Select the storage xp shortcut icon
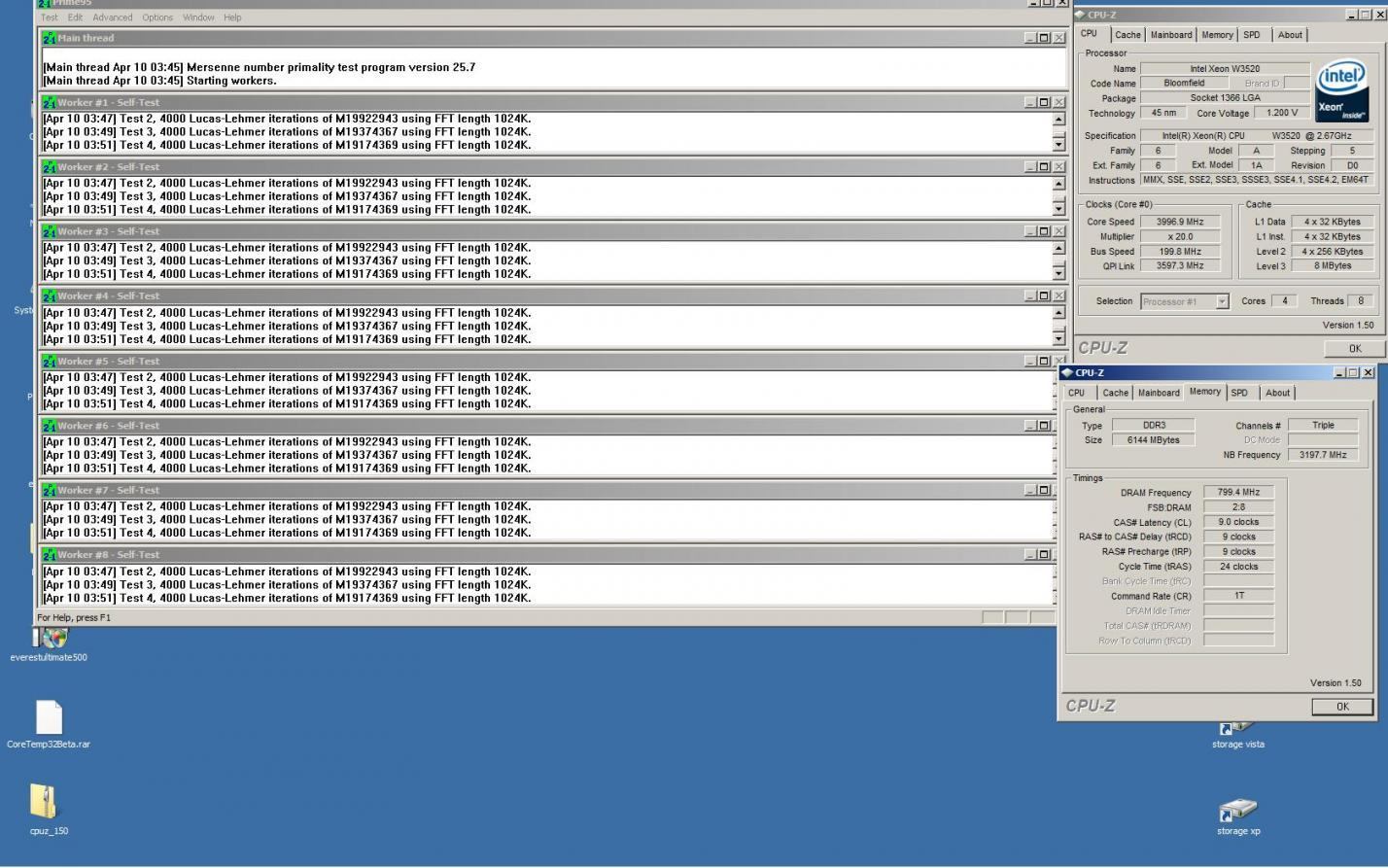 click(1237, 810)
